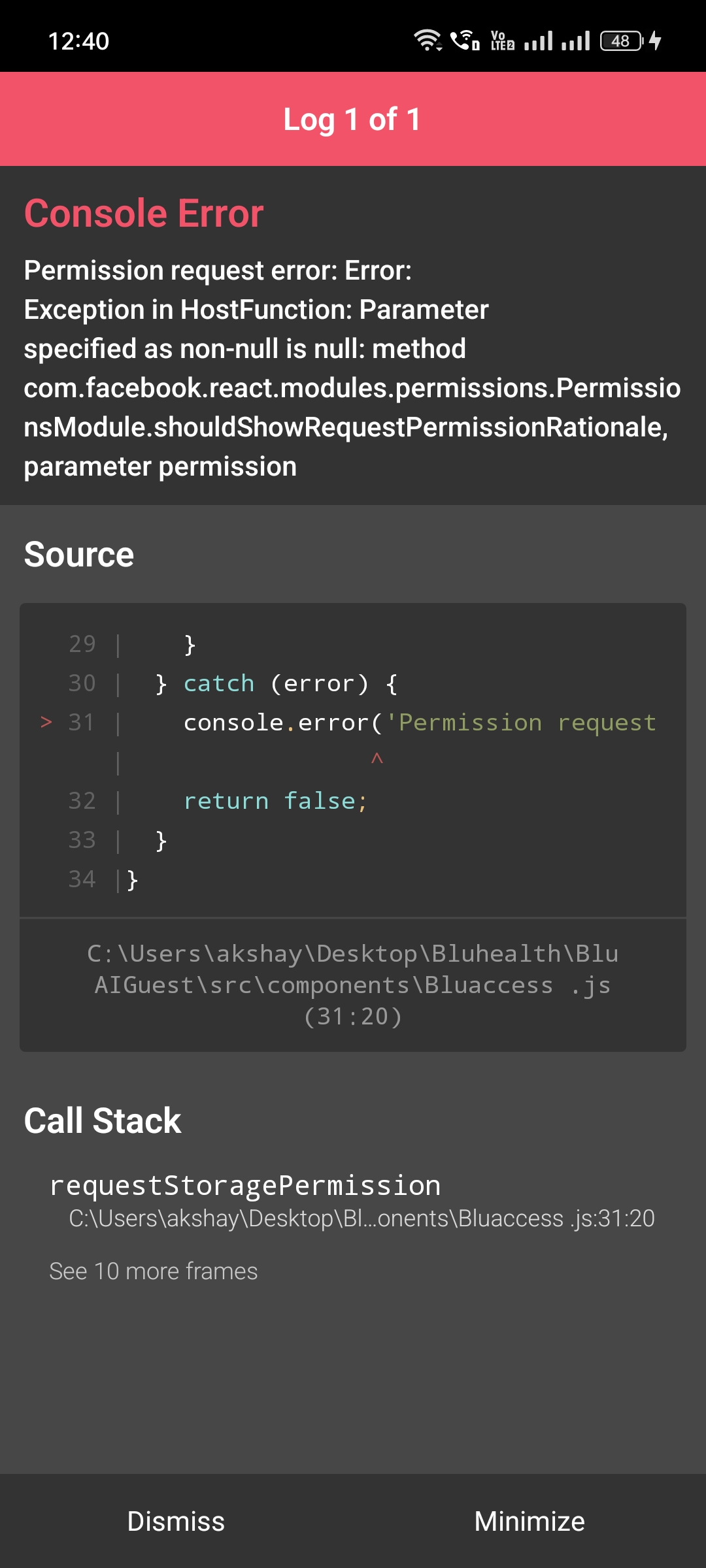Viewport: 706px width, 1568px height.
Task: Tap the charging lightning bolt icon
Action: 655,41
